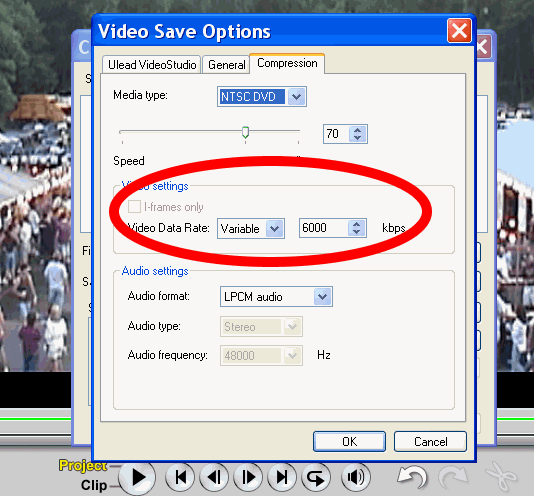534x496 pixels.
Task: Open the Media type NTSC DVD dropdown
Action: pos(262,96)
